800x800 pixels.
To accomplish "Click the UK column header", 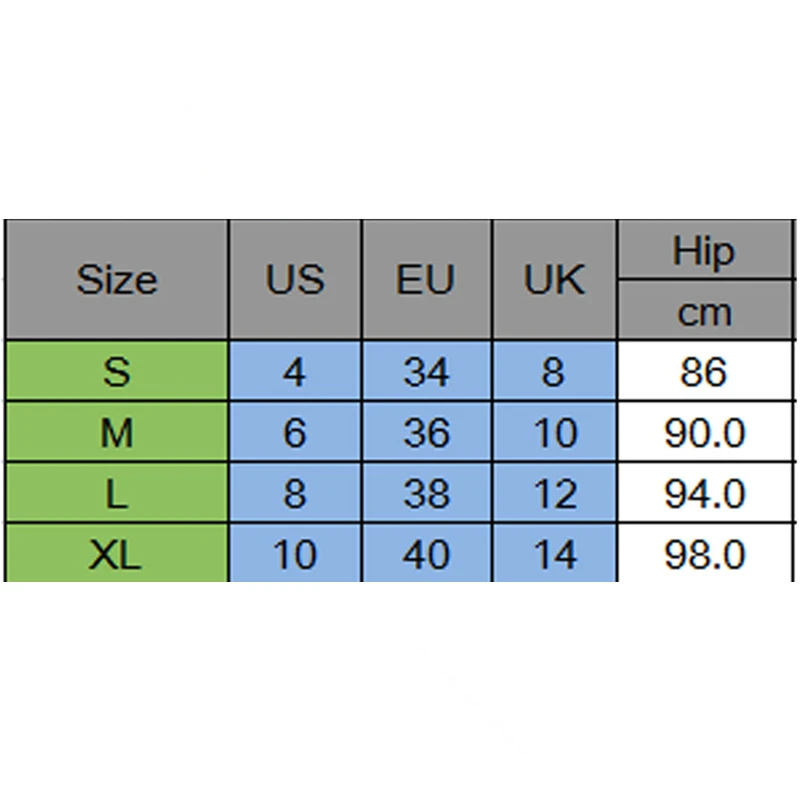I will (554, 280).
